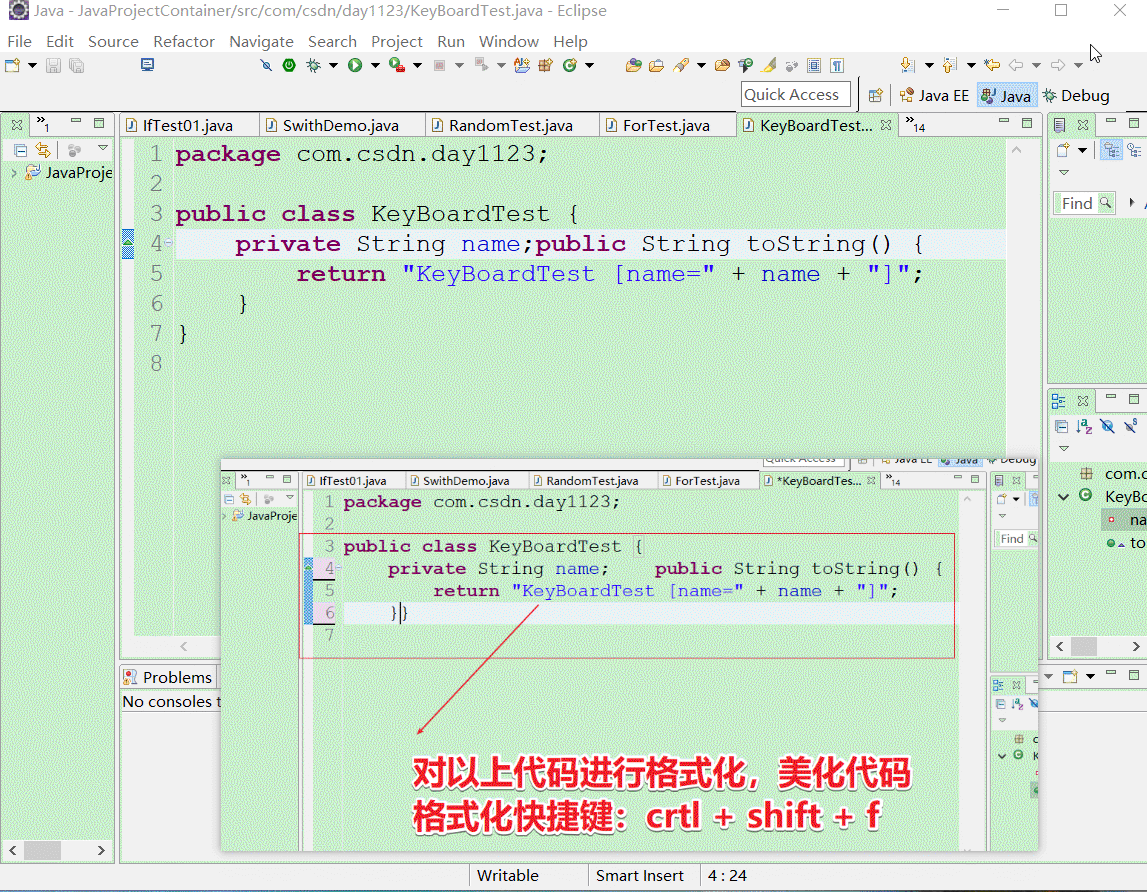
Task: Switch to the IfTest01.java editor tab
Action: 189,125
